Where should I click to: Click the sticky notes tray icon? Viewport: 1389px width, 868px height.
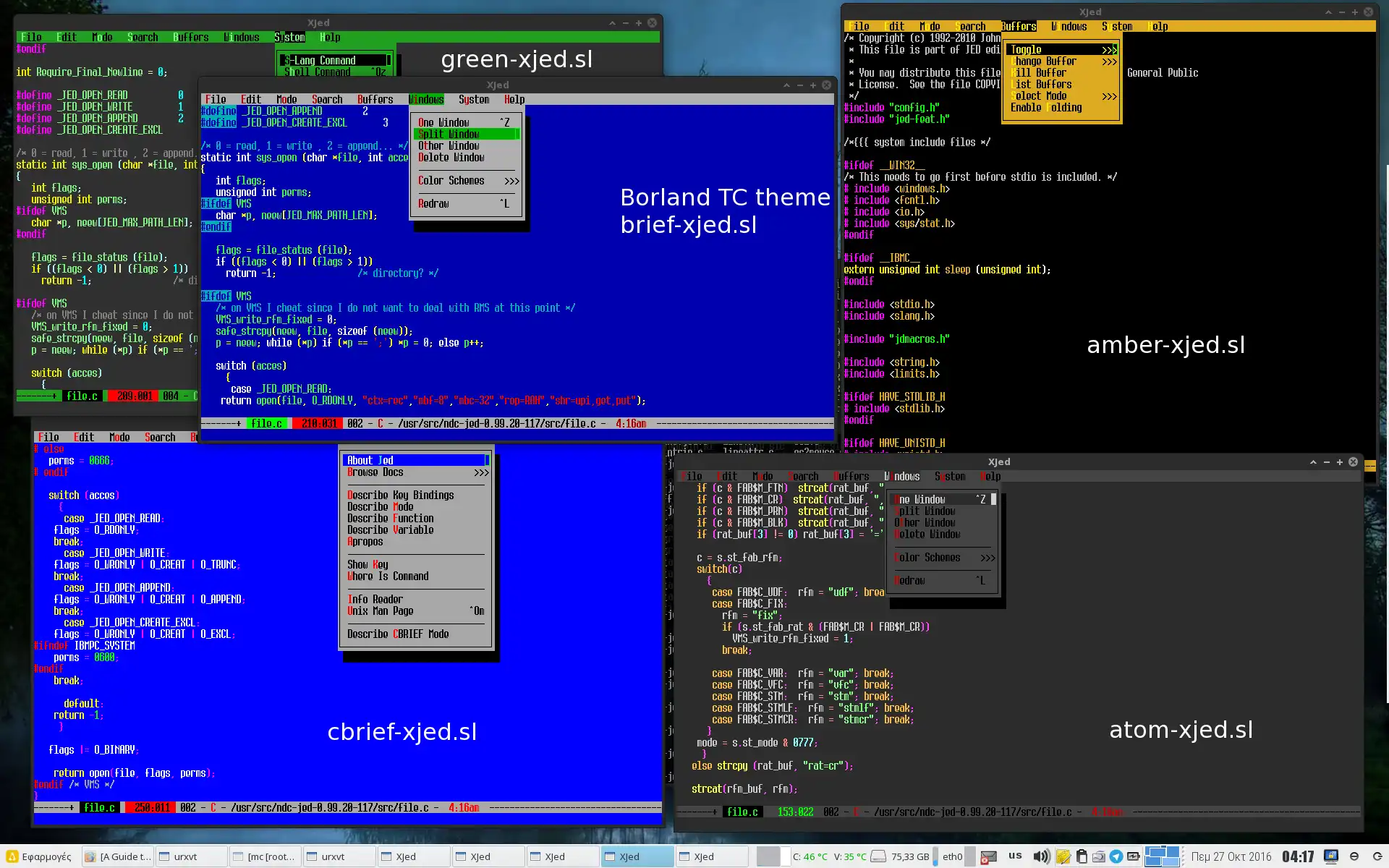(x=1063, y=856)
